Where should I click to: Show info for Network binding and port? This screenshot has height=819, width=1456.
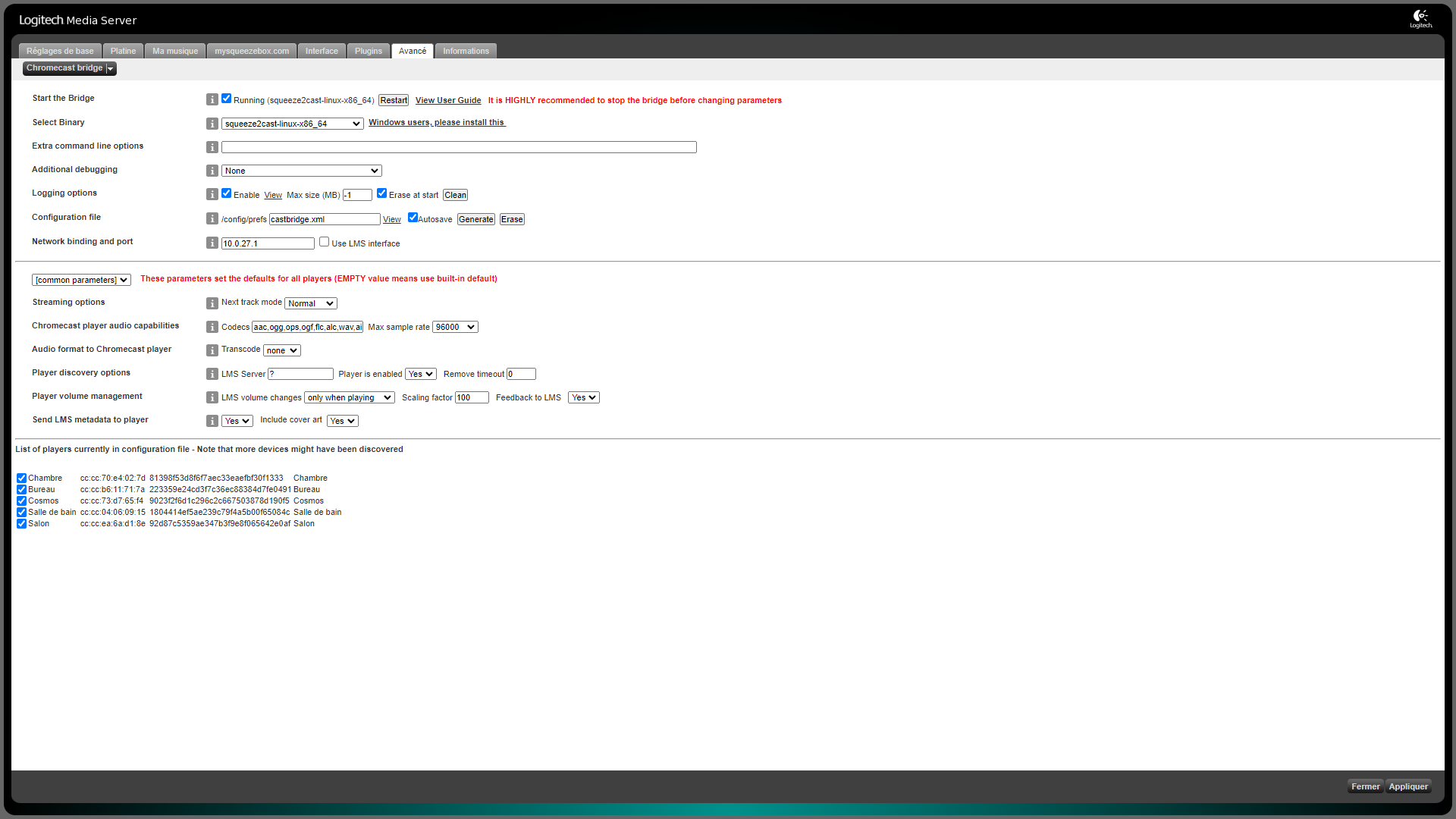[212, 243]
